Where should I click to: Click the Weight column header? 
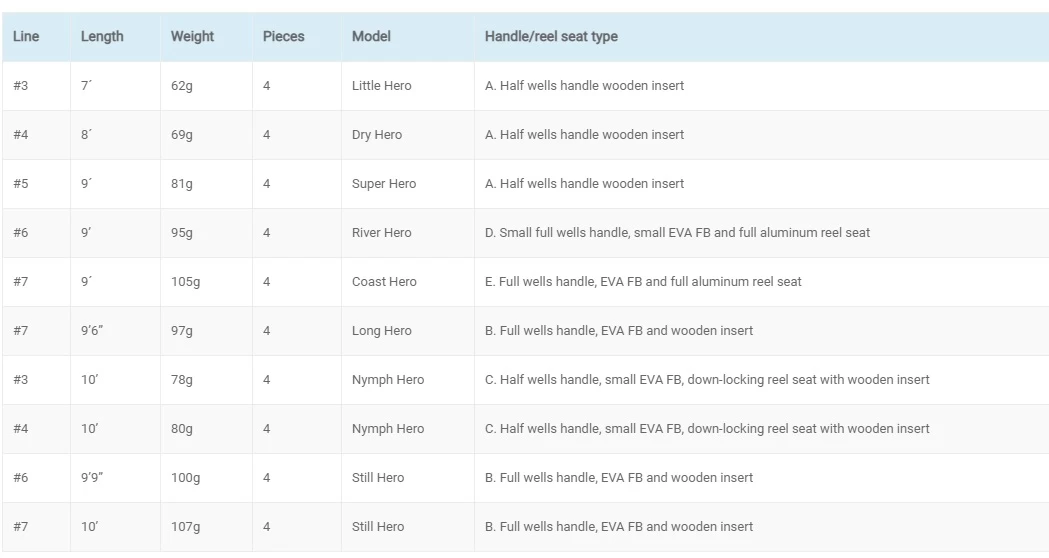click(192, 36)
